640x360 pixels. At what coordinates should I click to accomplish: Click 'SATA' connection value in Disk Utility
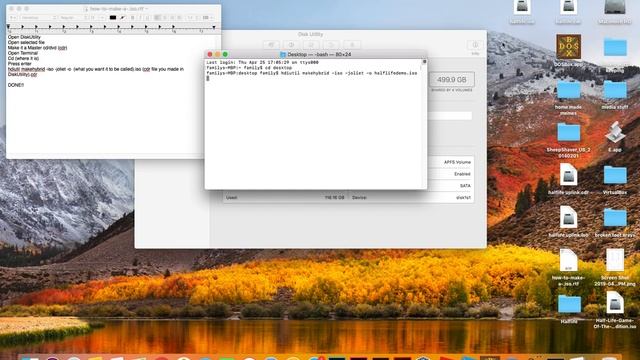pyautogui.click(x=465, y=186)
